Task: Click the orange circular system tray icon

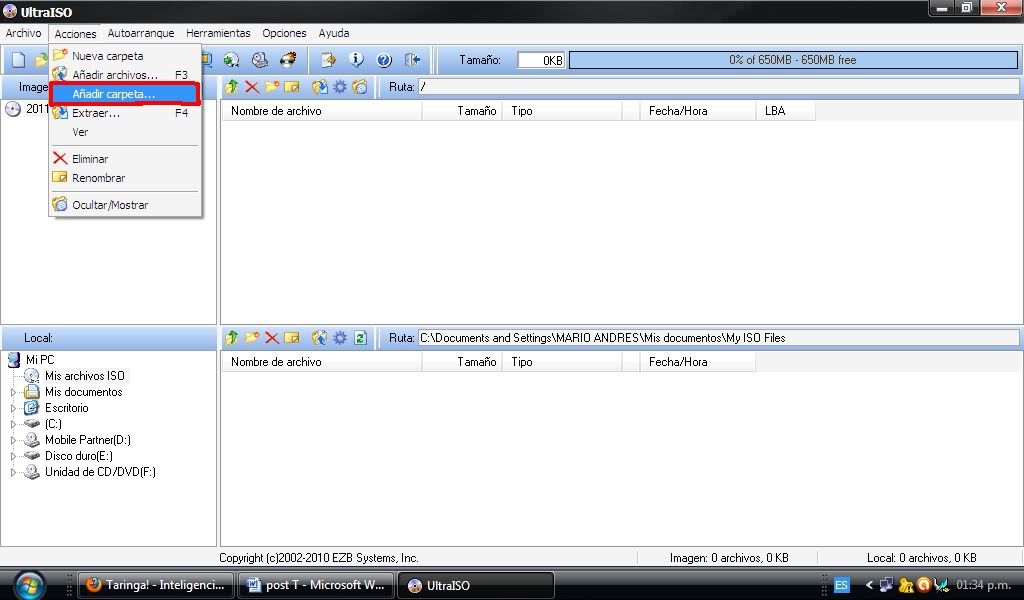Action: pyautogui.click(x=923, y=585)
